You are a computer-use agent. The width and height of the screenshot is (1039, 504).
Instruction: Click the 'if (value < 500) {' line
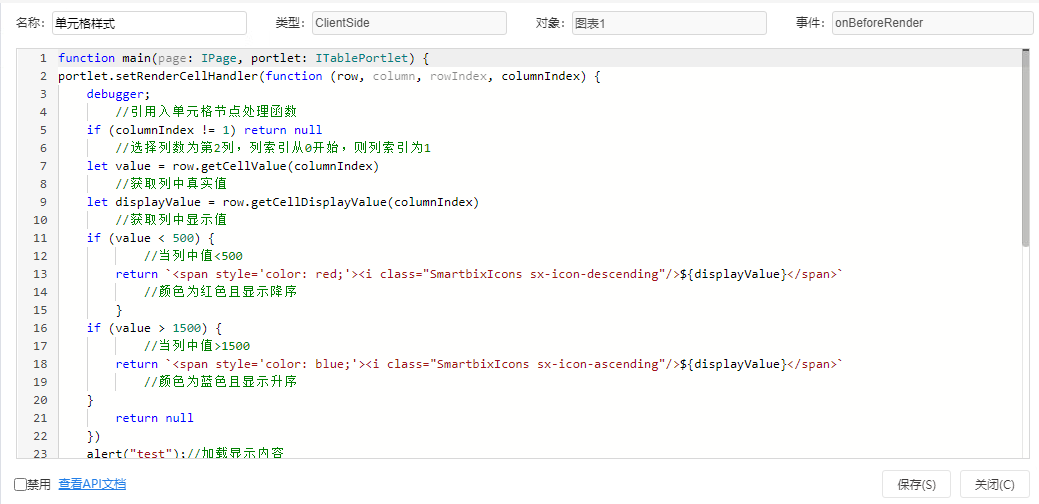(x=151, y=238)
